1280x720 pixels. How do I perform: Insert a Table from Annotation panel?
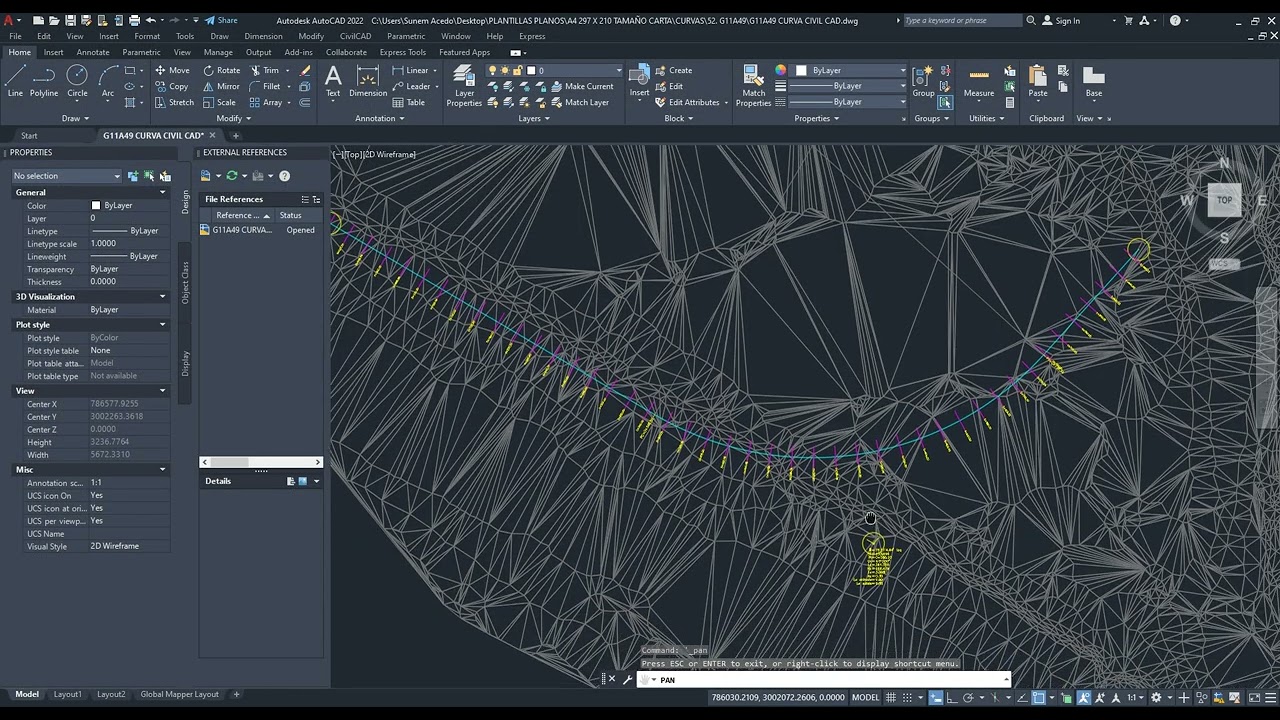pos(409,102)
